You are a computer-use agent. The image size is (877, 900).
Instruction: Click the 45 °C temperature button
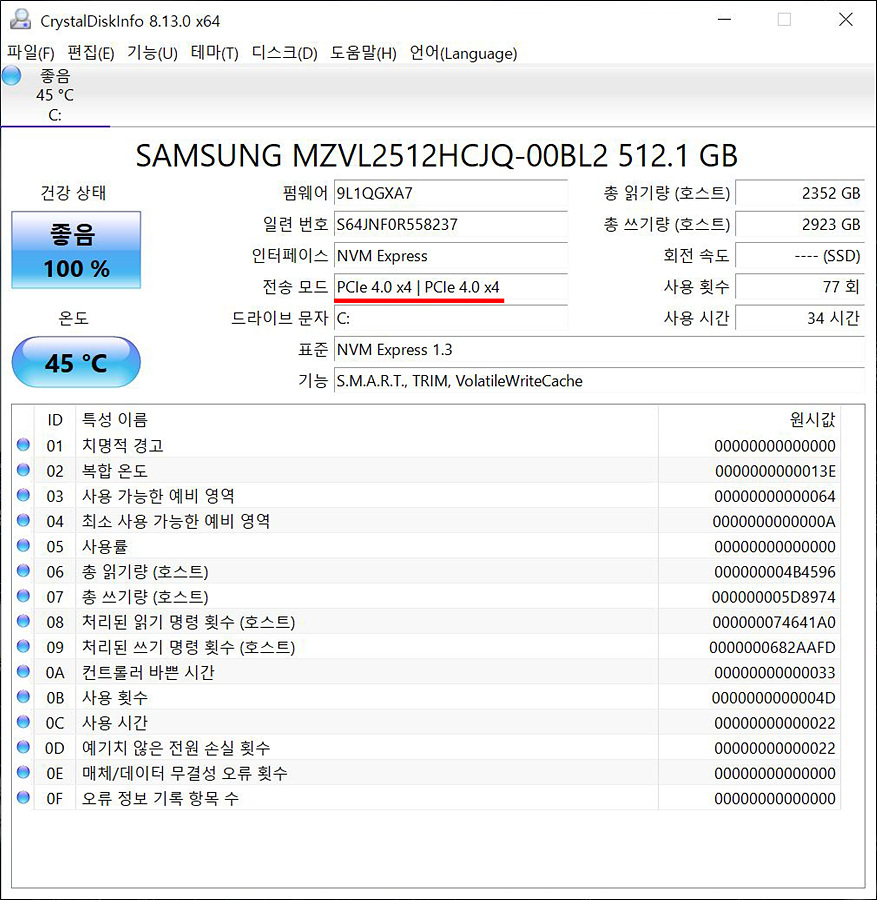tap(76, 362)
